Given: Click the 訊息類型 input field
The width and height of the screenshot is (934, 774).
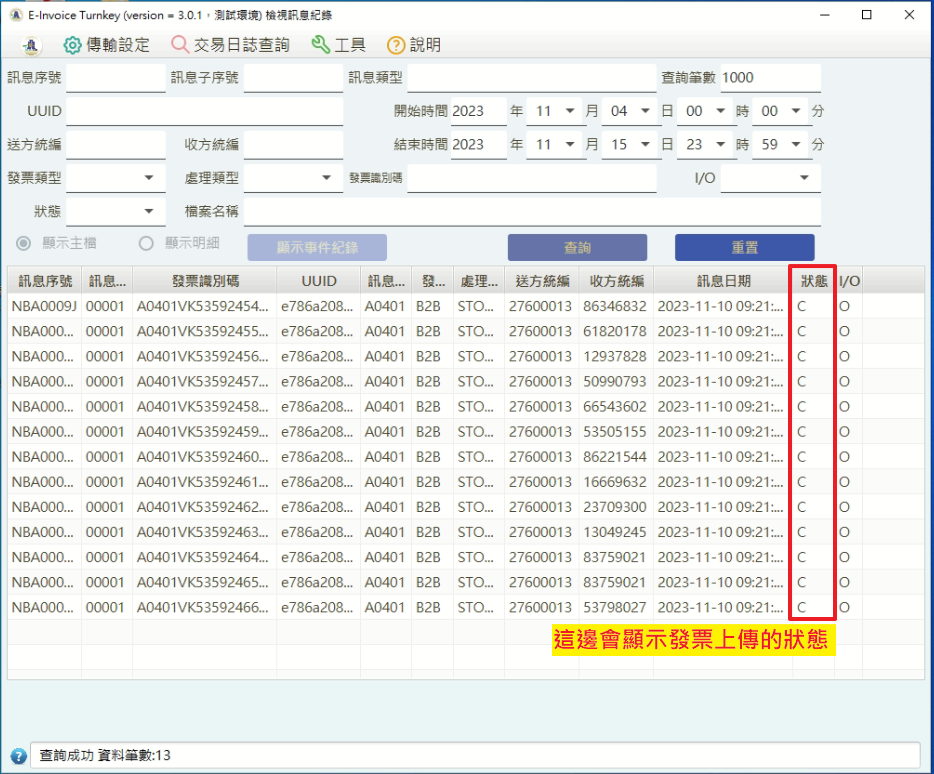Looking at the screenshot, I should pos(532,78).
